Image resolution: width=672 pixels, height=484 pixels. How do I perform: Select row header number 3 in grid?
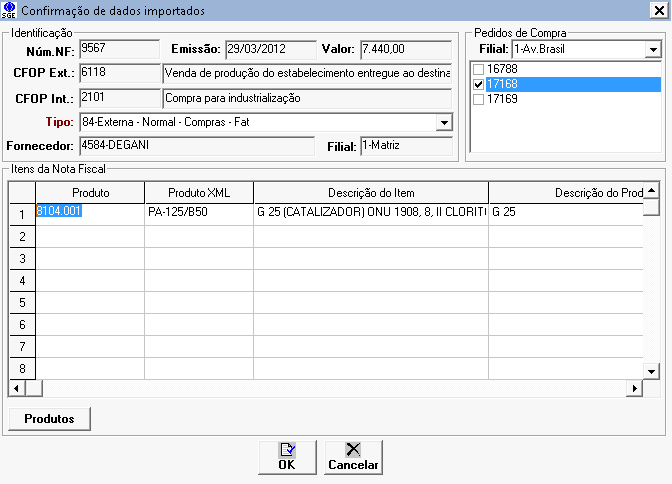pyautogui.click(x=21, y=259)
